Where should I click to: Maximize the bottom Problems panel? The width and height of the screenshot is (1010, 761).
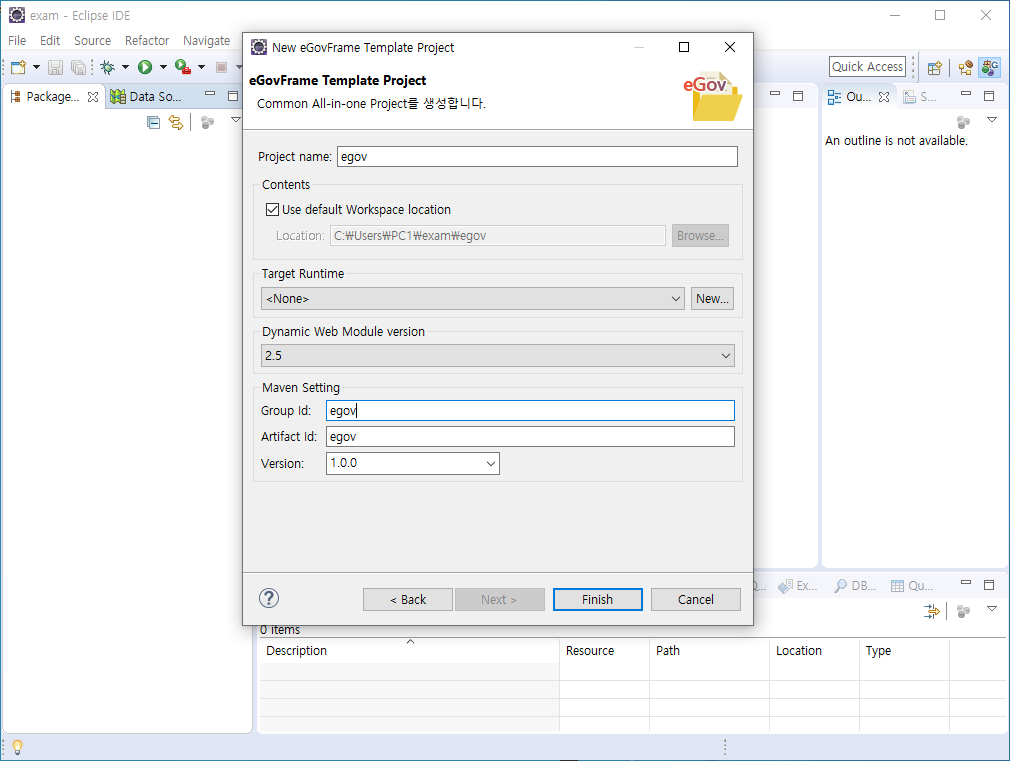(x=989, y=584)
